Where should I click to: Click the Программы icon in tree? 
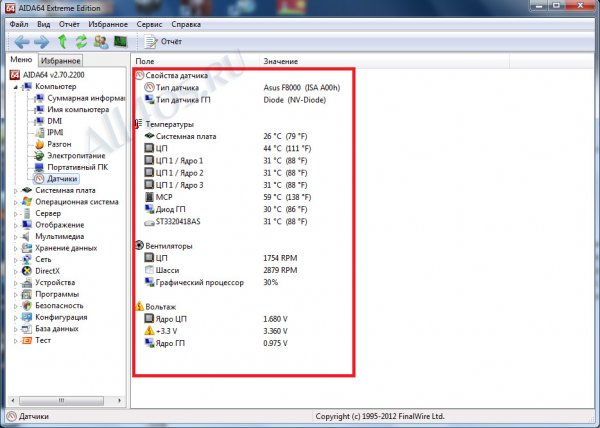27,294
